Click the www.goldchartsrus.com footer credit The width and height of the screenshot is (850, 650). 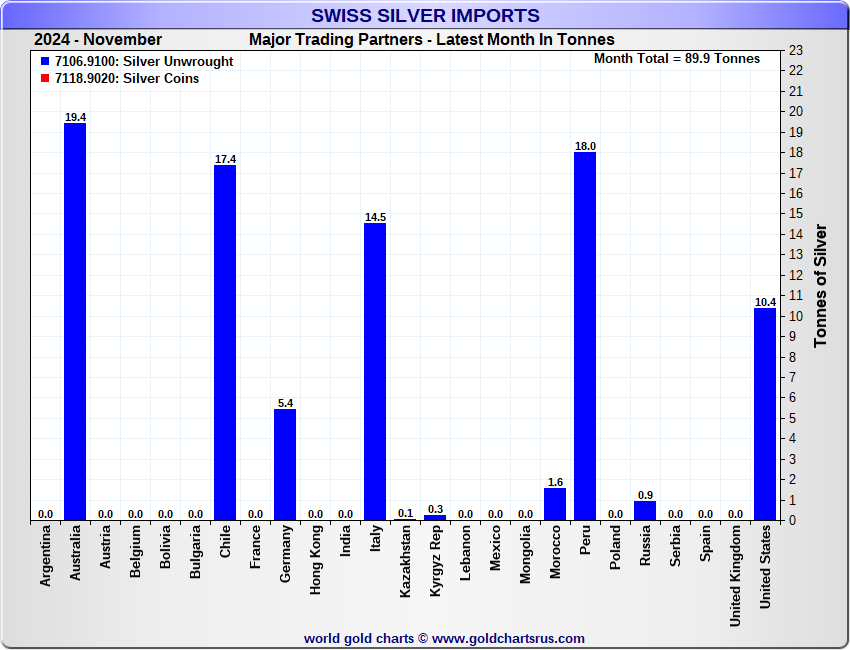point(508,639)
